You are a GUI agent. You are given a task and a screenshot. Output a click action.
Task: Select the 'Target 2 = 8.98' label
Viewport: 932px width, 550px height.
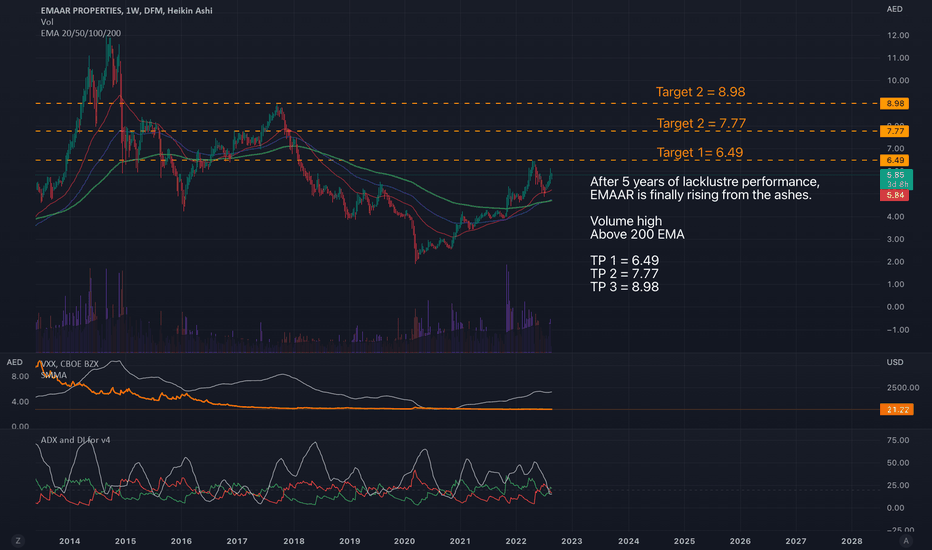point(700,92)
